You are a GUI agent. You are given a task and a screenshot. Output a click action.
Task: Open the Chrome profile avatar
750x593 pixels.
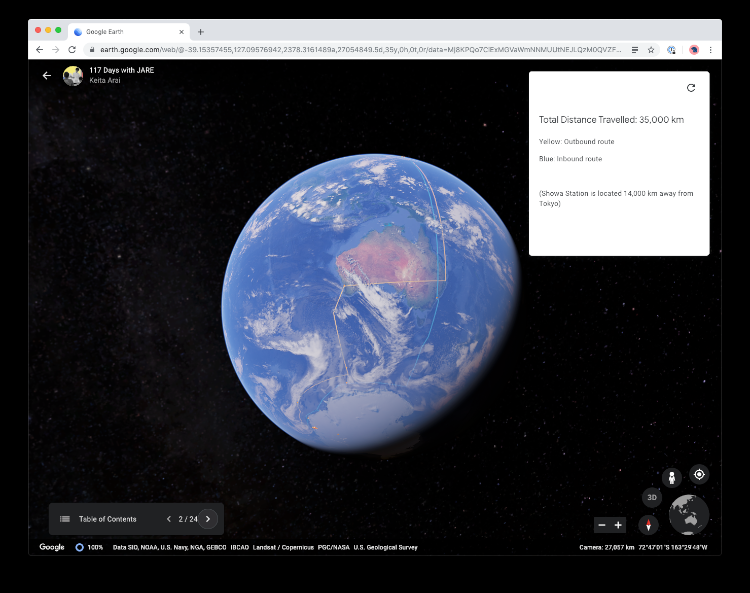click(694, 50)
